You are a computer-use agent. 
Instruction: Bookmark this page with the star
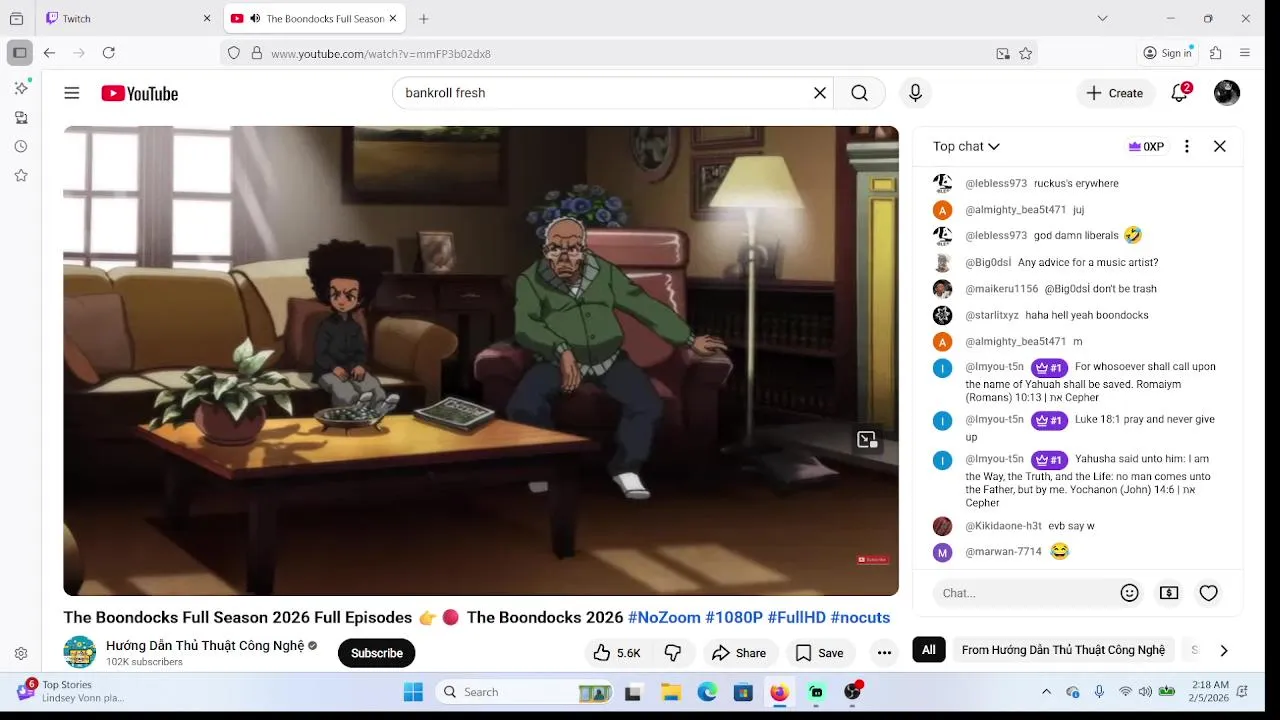click(1026, 53)
